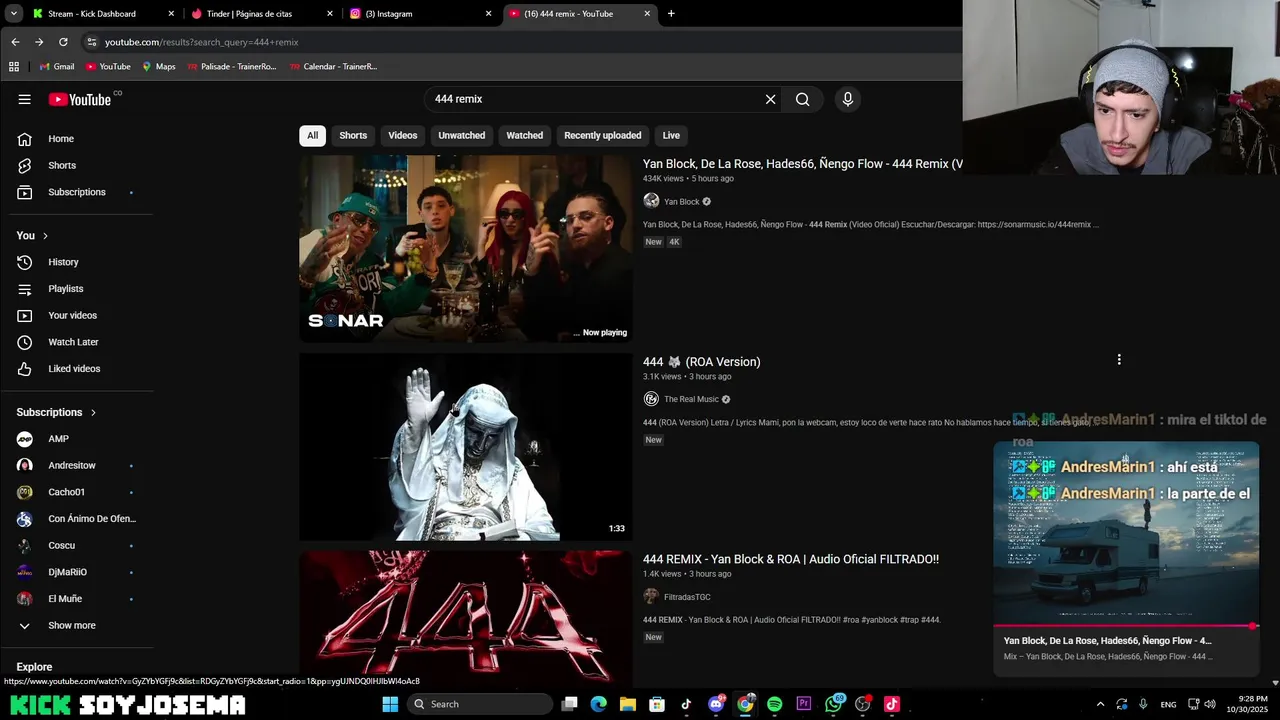
Task: Open Premiere Pro from the taskbar
Action: pyautogui.click(x=803, y=704)
